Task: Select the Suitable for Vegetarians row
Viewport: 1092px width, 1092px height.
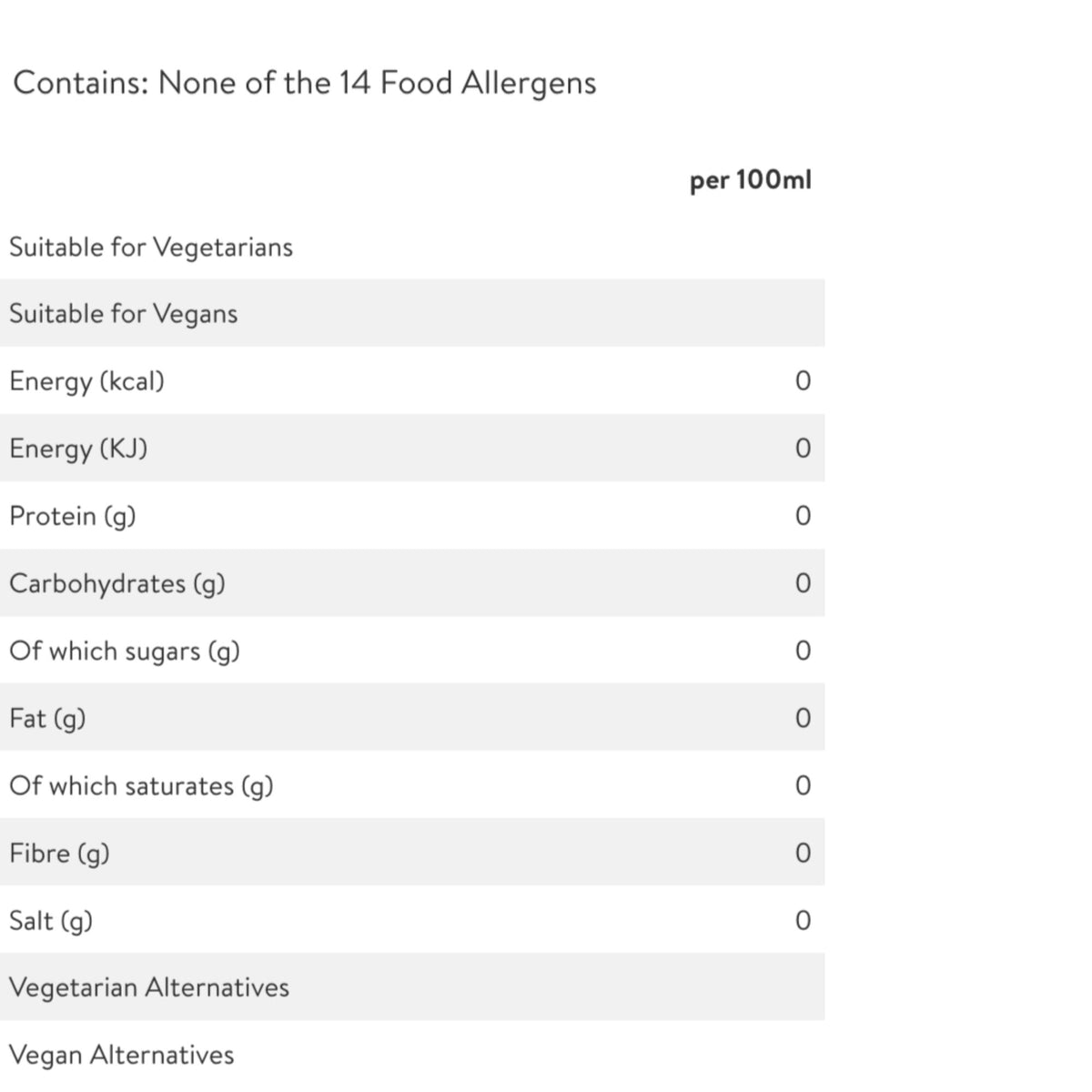Action: coord(412,246)
